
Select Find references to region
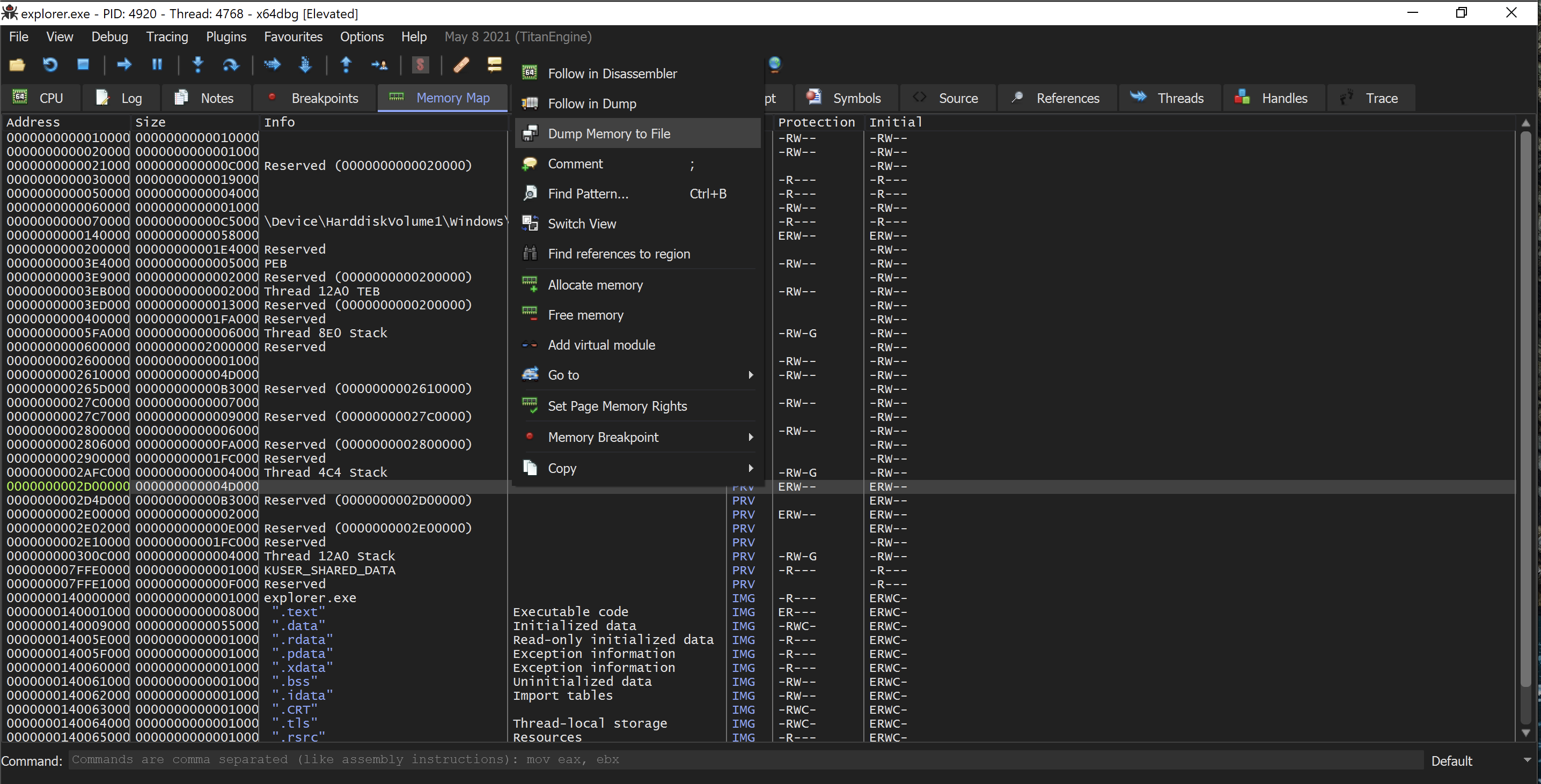(637, 254)
